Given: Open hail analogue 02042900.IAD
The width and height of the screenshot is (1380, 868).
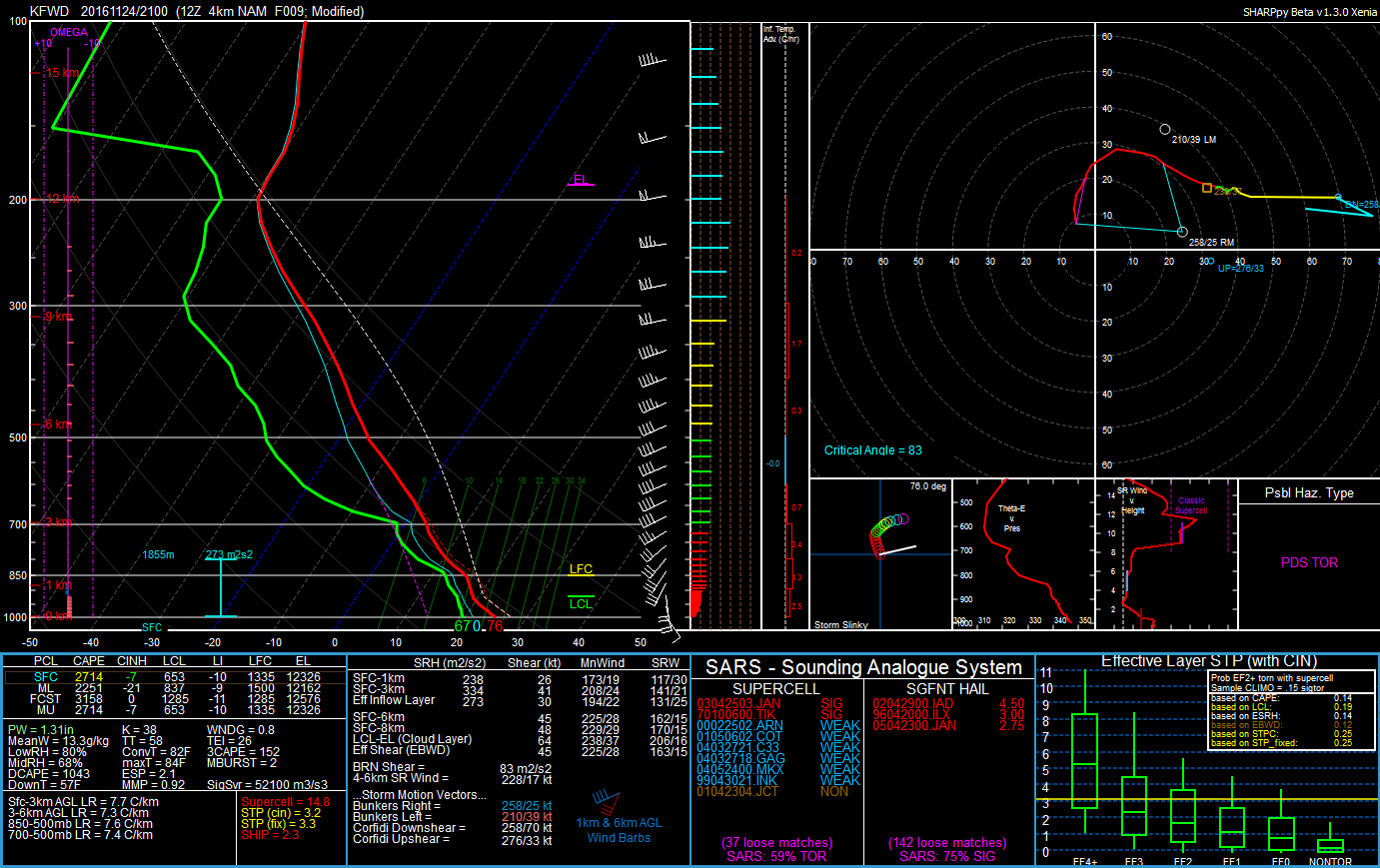Looking at the screenshot, I should pyautogui.click(x=913, y=704).
